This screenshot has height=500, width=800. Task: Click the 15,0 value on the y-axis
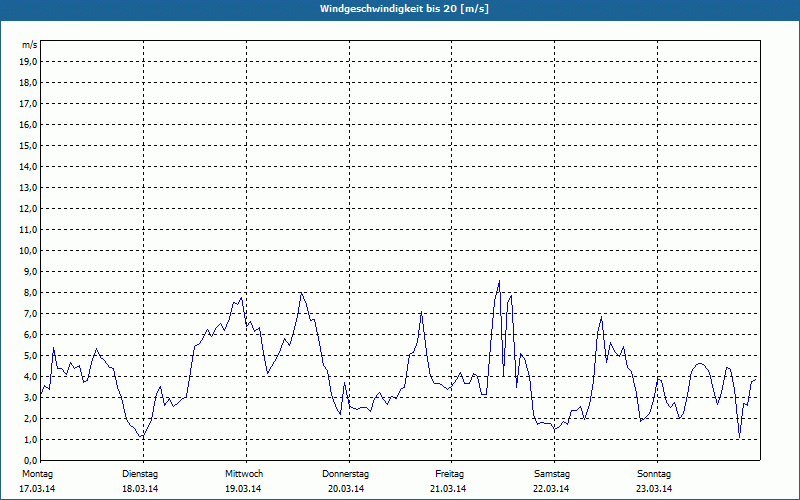click(x=29, y=146)
